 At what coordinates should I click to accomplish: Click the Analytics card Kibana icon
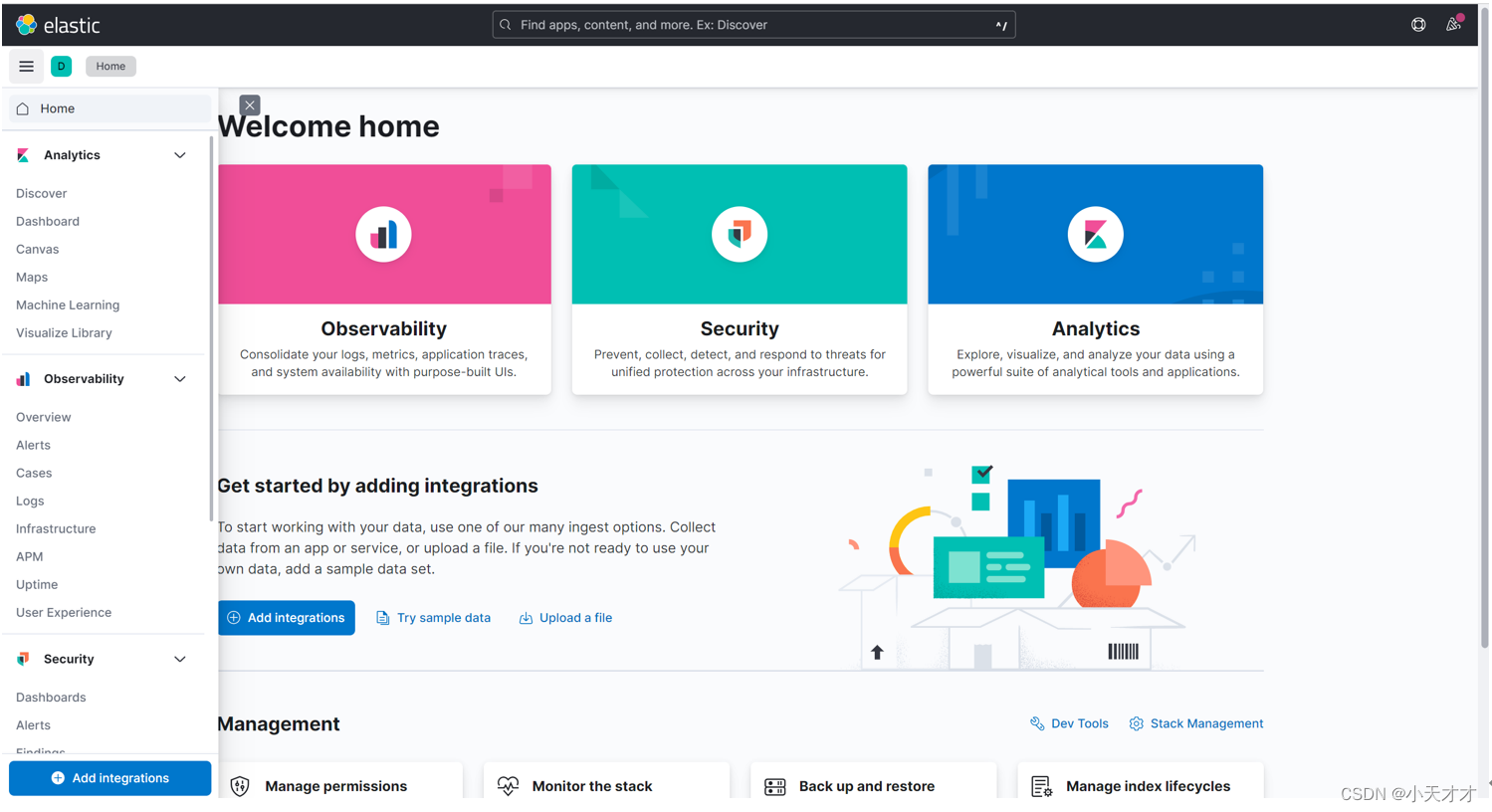[x=1096, y=235]
